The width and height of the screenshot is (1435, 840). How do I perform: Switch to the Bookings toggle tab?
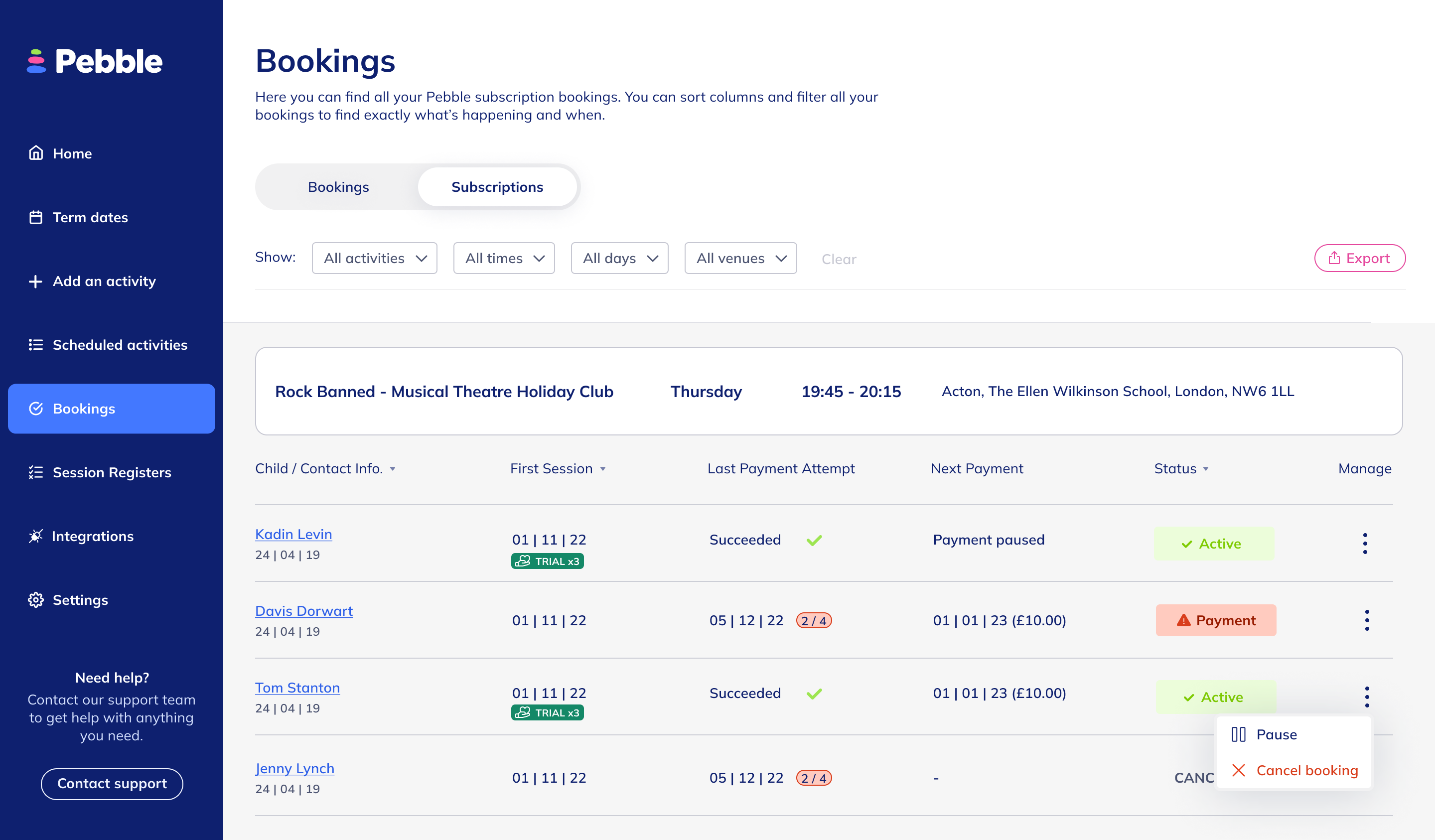coord(338,187)
